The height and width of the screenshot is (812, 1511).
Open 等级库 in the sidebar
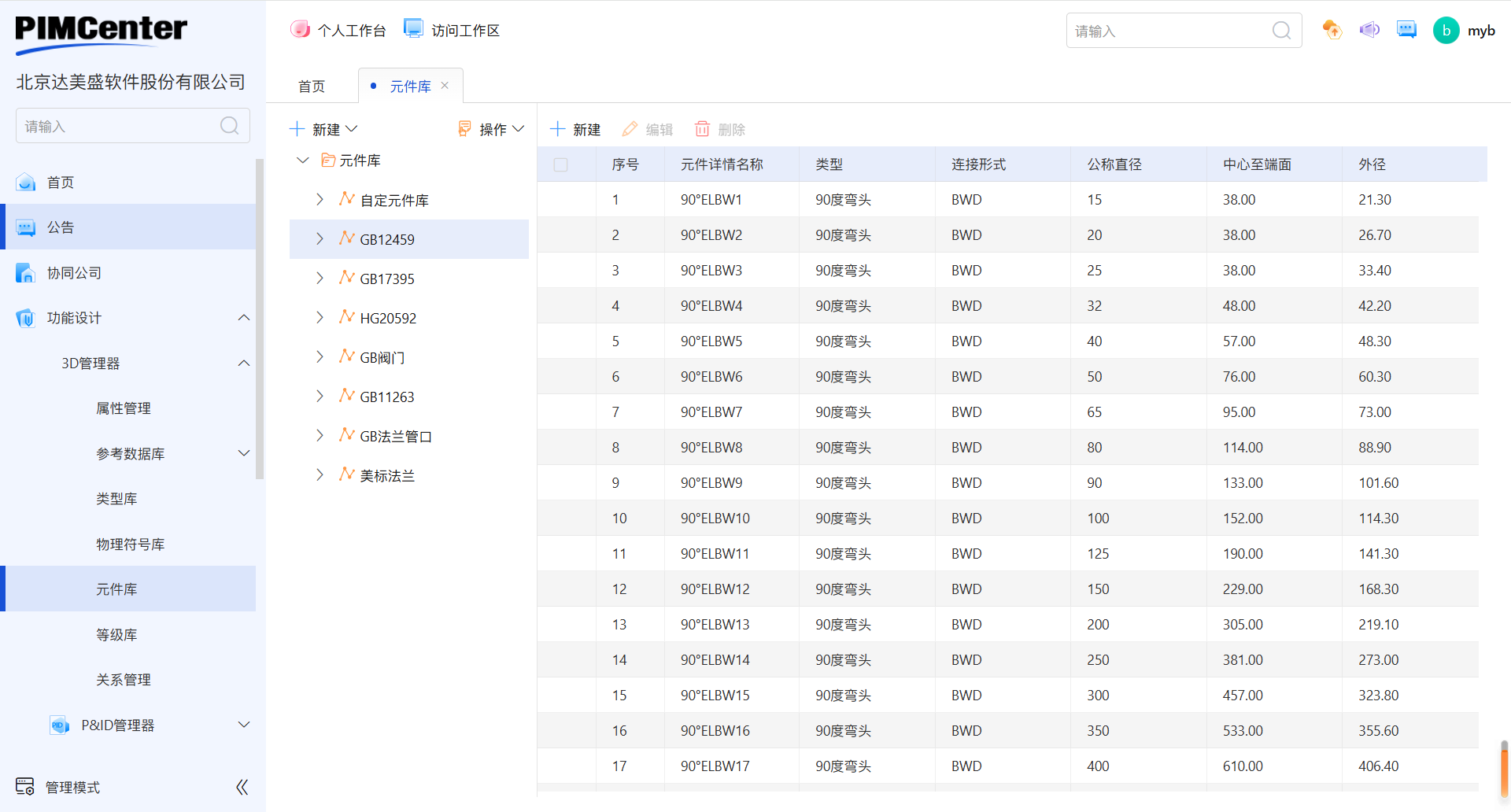click(116, 635)
